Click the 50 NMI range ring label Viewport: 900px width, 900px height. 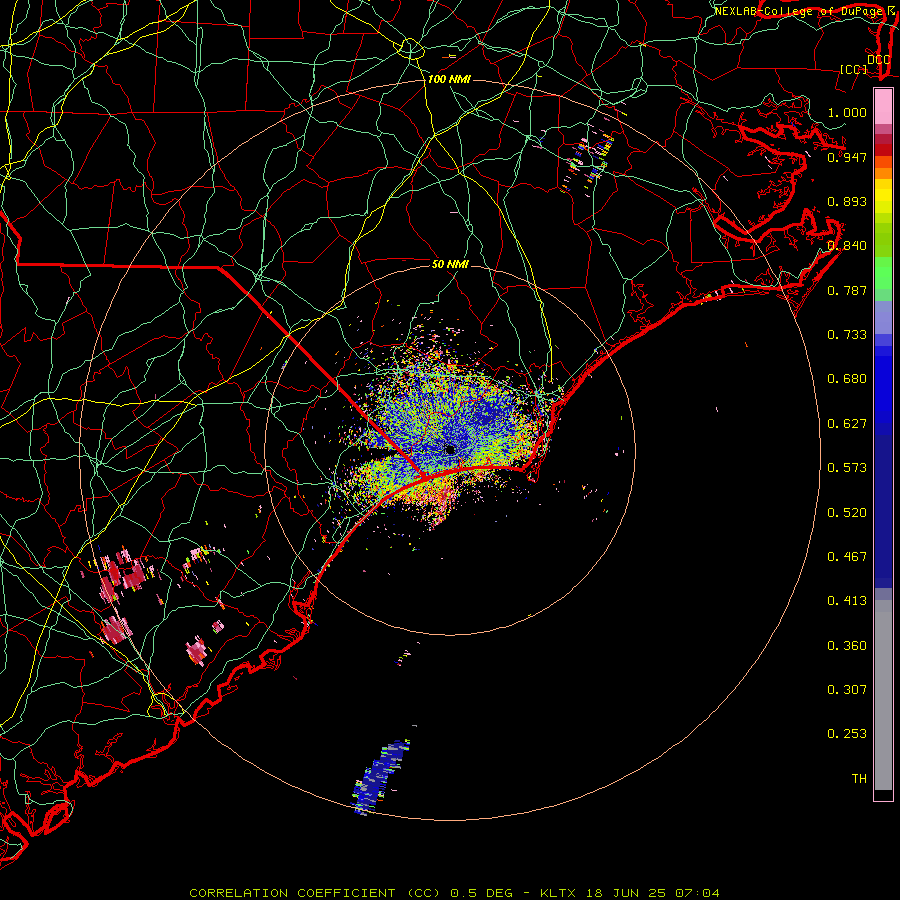[451, 264]
